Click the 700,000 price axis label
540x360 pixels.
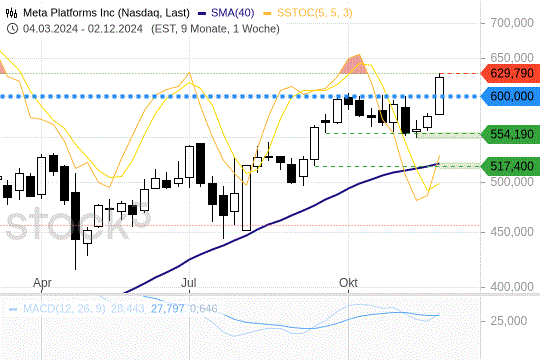tap(512, 23)
